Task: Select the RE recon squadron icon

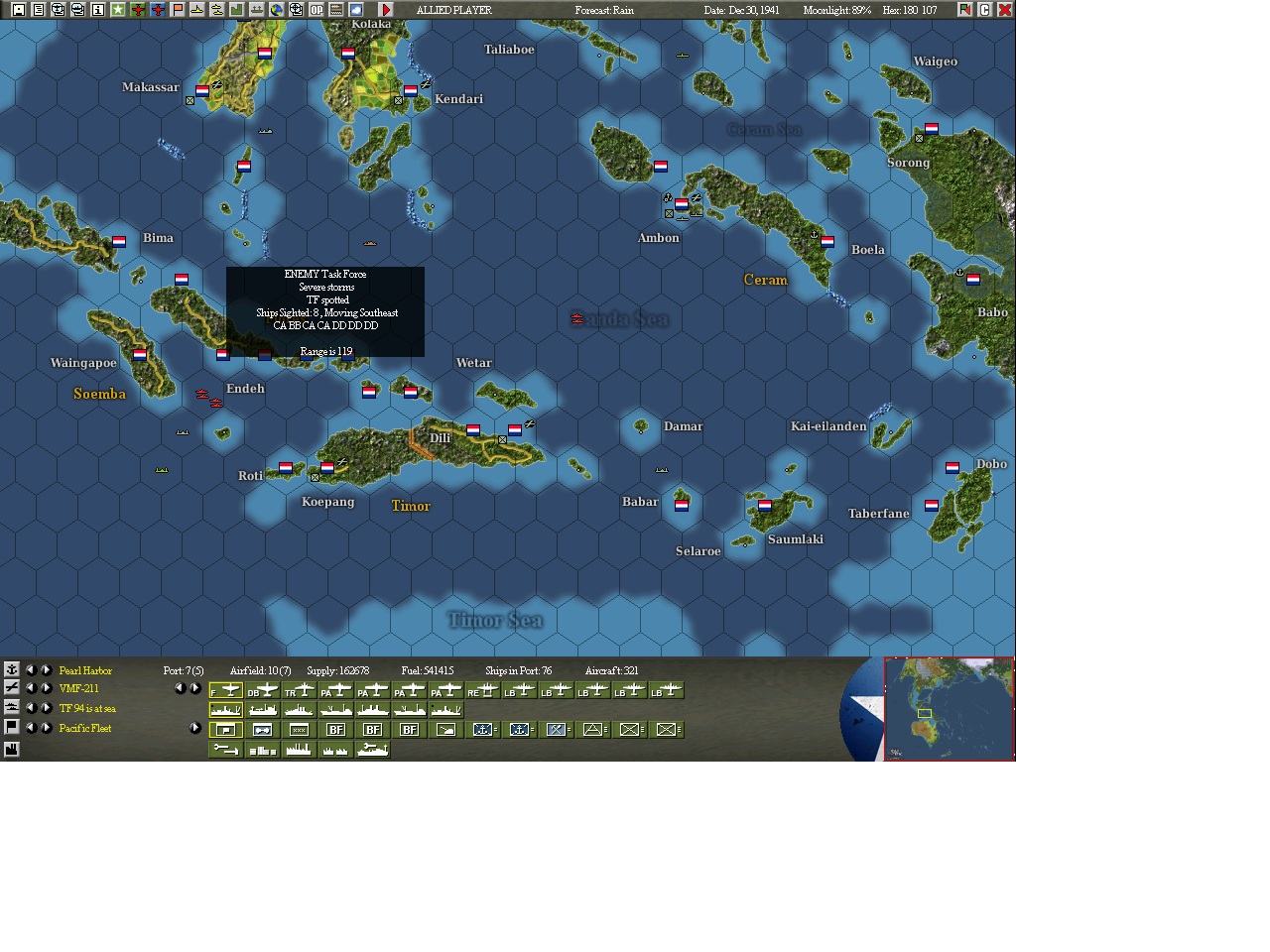Action: pyautogui.click(x=483, y=690)
